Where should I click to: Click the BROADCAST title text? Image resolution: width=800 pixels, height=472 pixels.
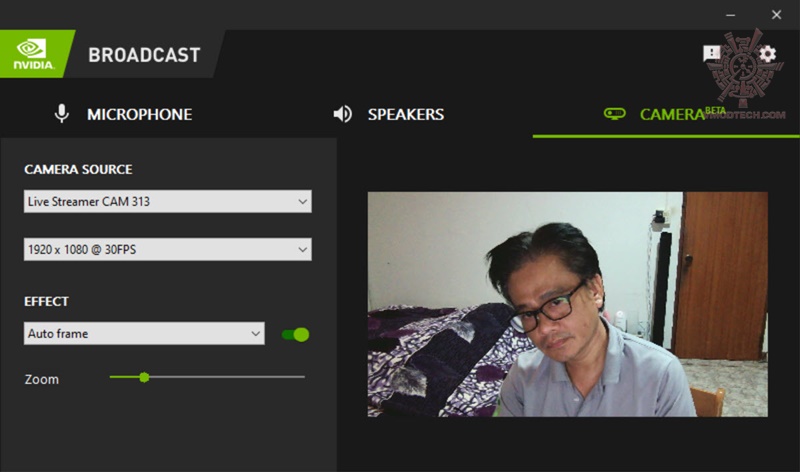pyautogui.click(x=144, y=55)
